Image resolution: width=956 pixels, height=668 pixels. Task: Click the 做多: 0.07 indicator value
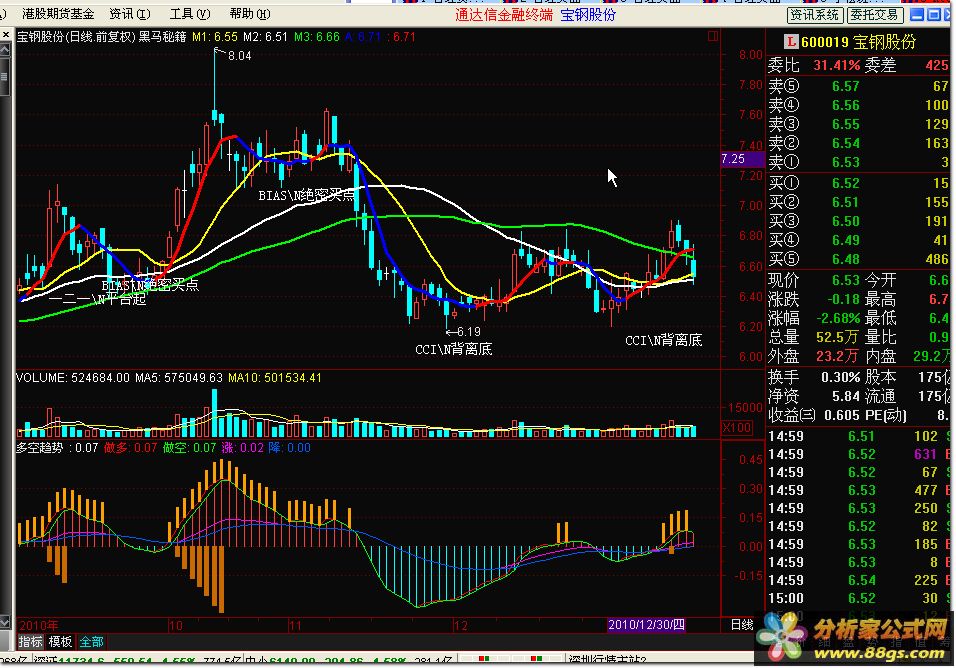(130, 448)
